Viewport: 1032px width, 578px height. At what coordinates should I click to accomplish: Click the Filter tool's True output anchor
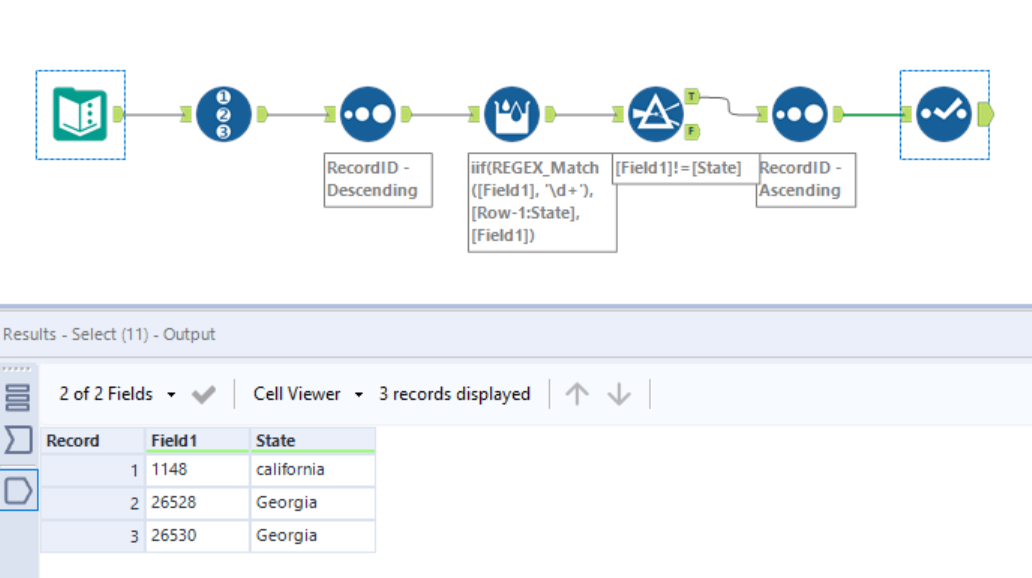(x=693, y=97)
